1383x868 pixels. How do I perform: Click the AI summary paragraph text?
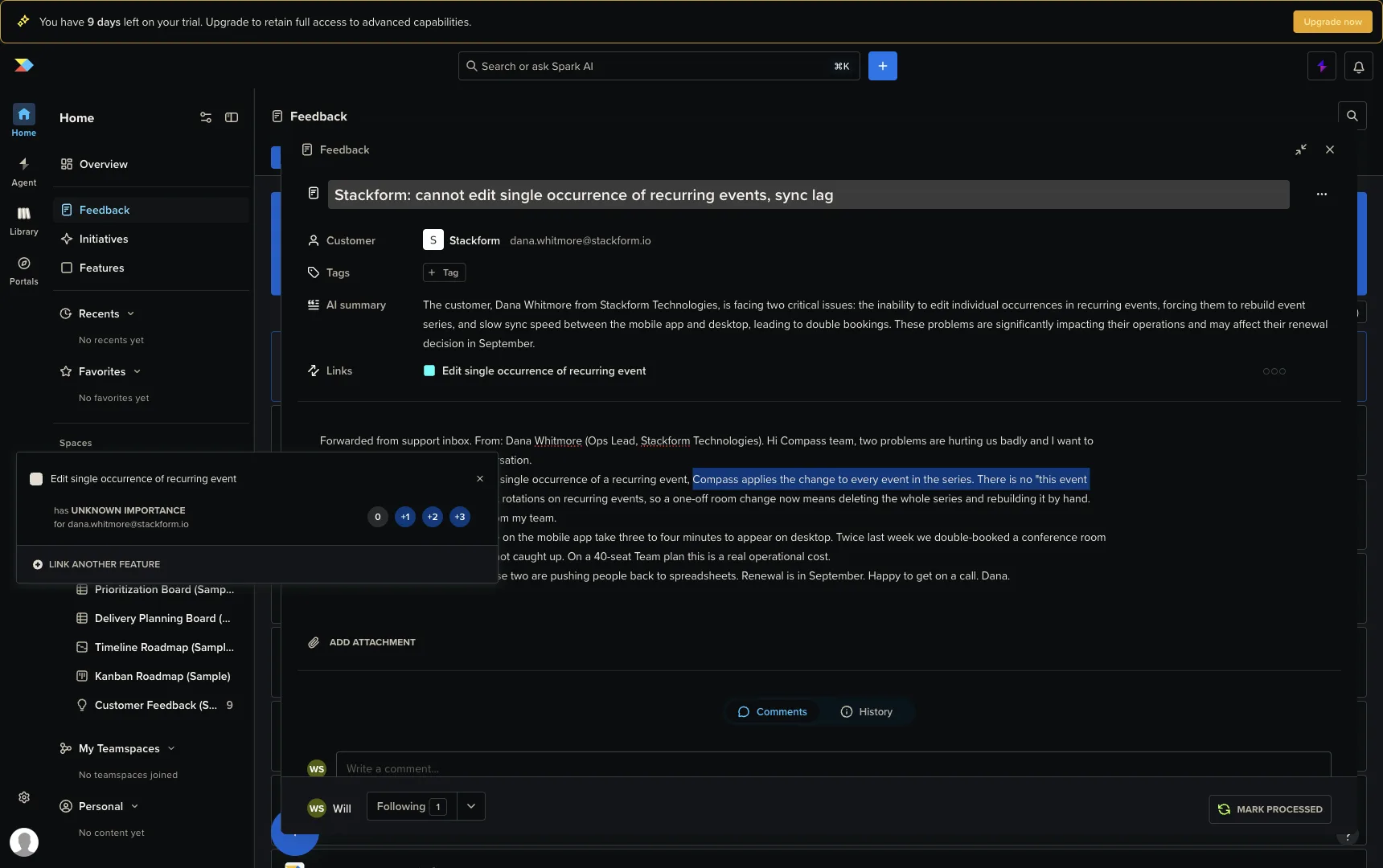pyautogui.click(x=876, y=324)
